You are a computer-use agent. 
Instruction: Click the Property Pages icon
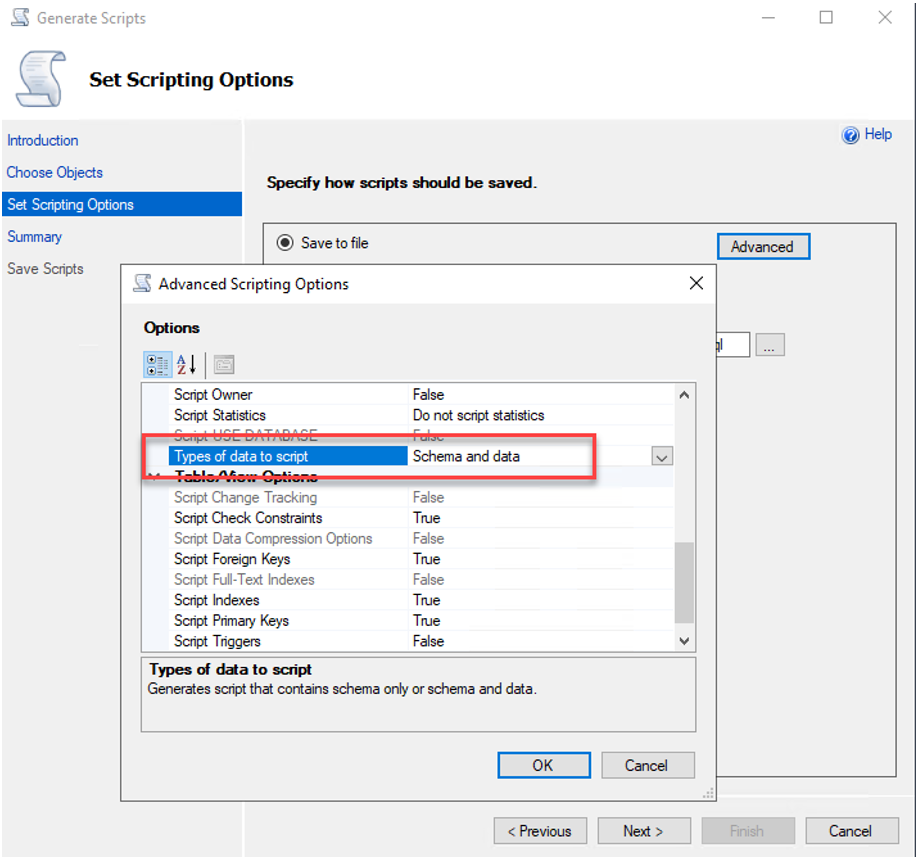tap(222, 364)
